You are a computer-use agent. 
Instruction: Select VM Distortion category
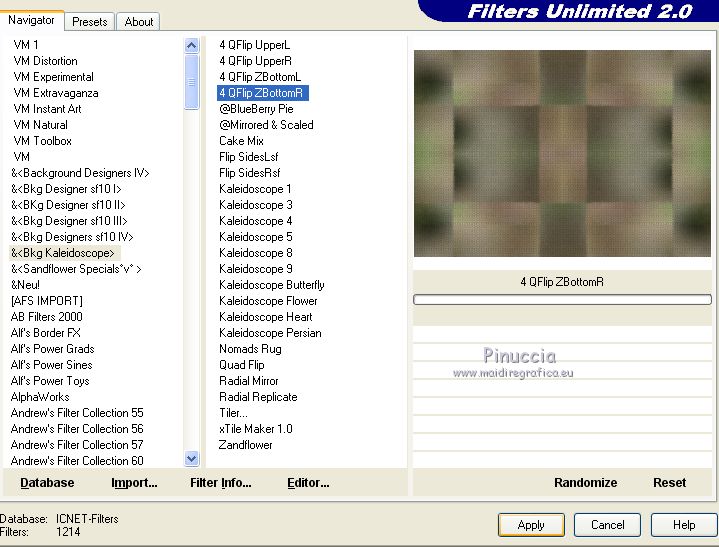(45, 61)
